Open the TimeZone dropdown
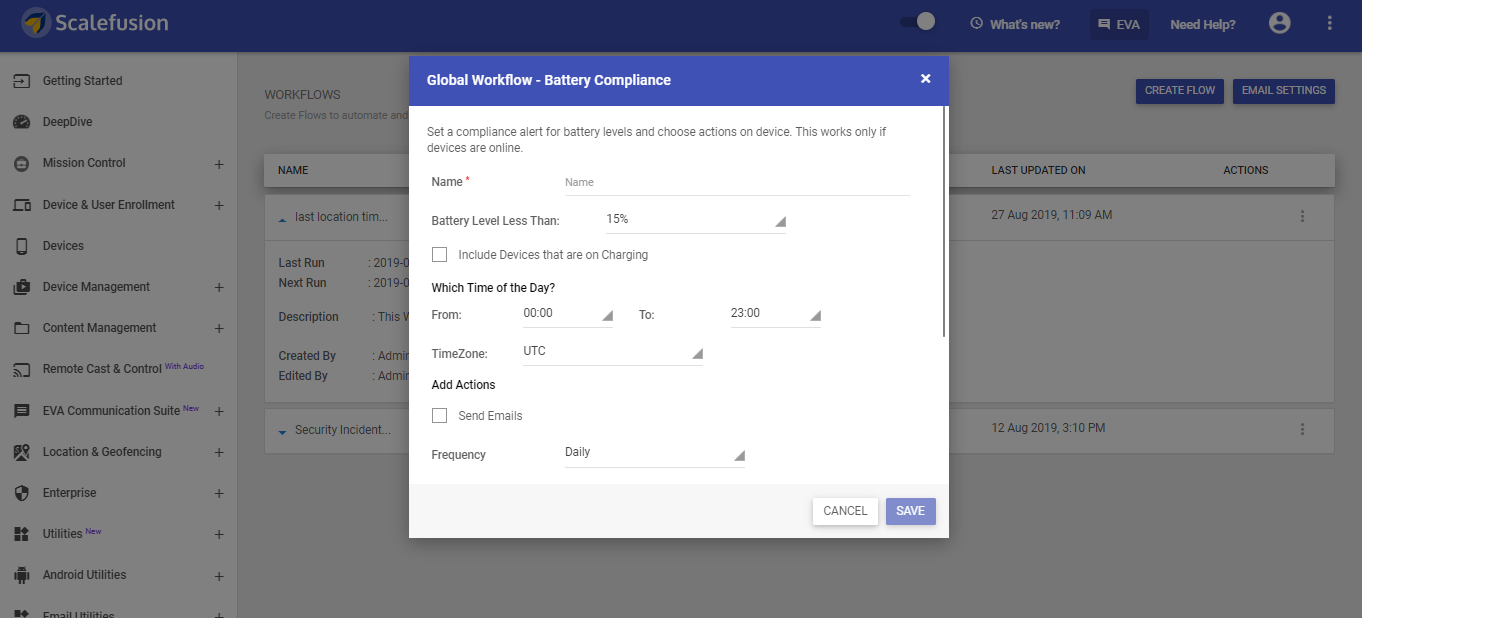1502x630 pixels. pyautogui.click(x=613, y=353)
